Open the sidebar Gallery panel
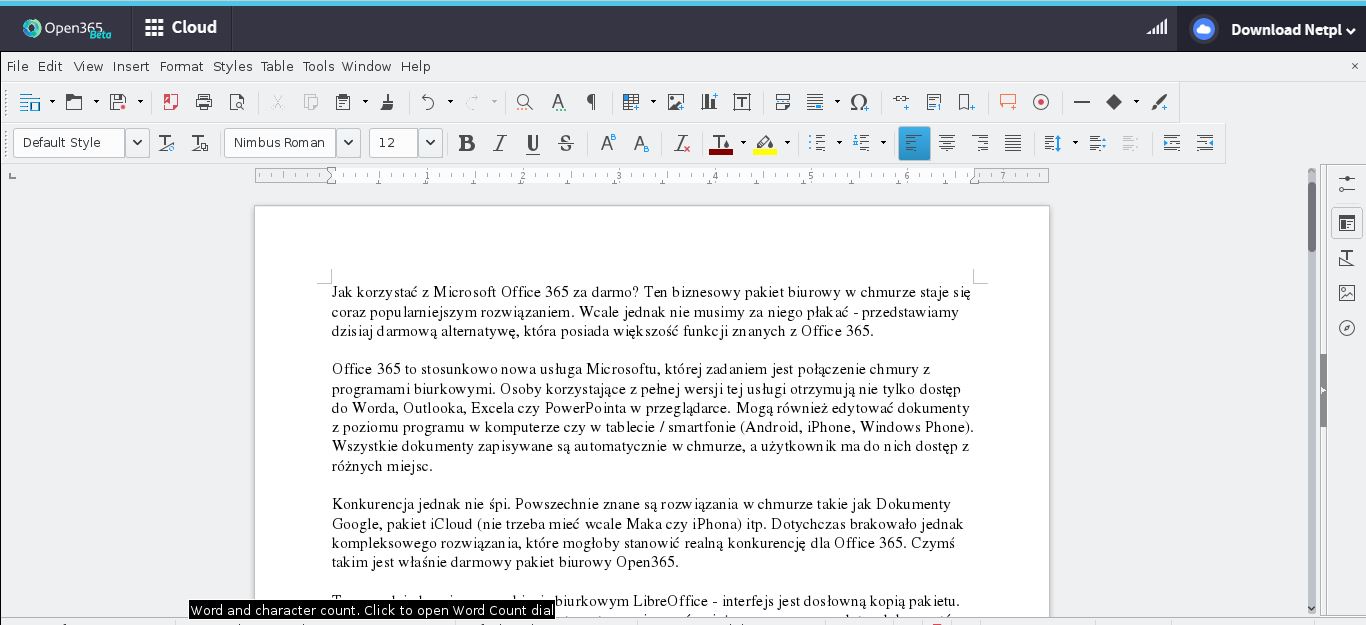The width and height of the screenshot is (1366, 625). tap(1347, 293)
